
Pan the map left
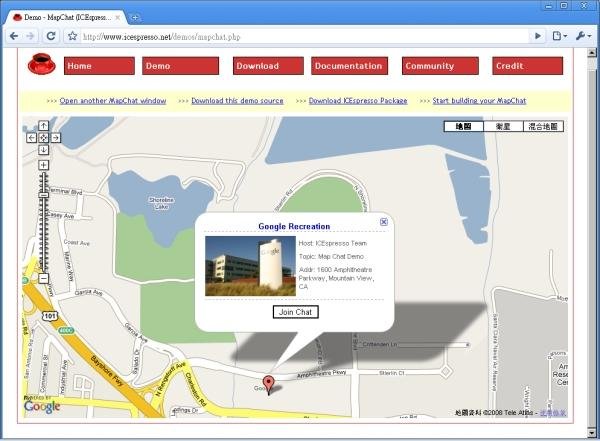pos(31,138)
